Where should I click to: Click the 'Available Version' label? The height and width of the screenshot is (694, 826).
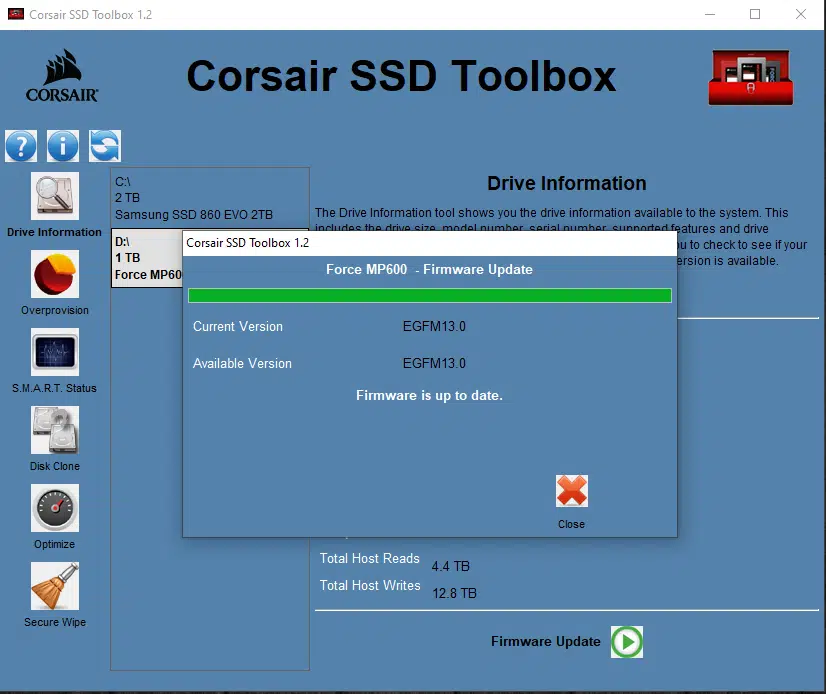[x=242, y=364]
